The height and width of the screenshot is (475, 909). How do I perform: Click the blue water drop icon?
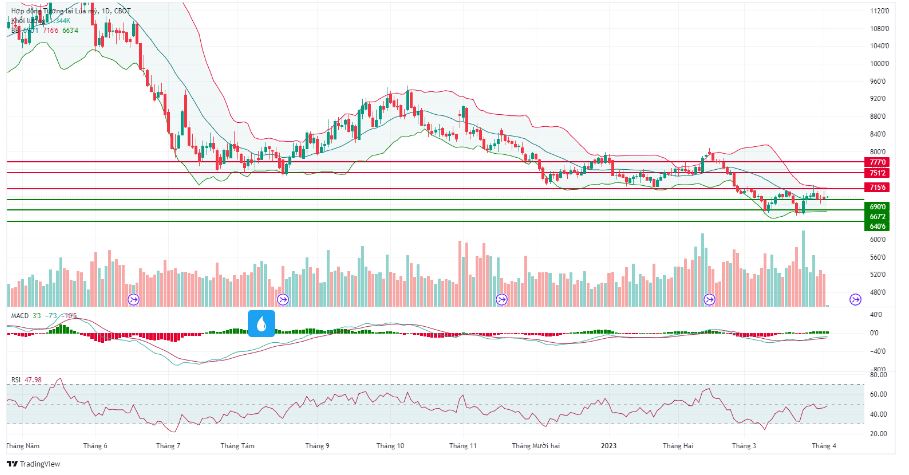tap(261, 324)
